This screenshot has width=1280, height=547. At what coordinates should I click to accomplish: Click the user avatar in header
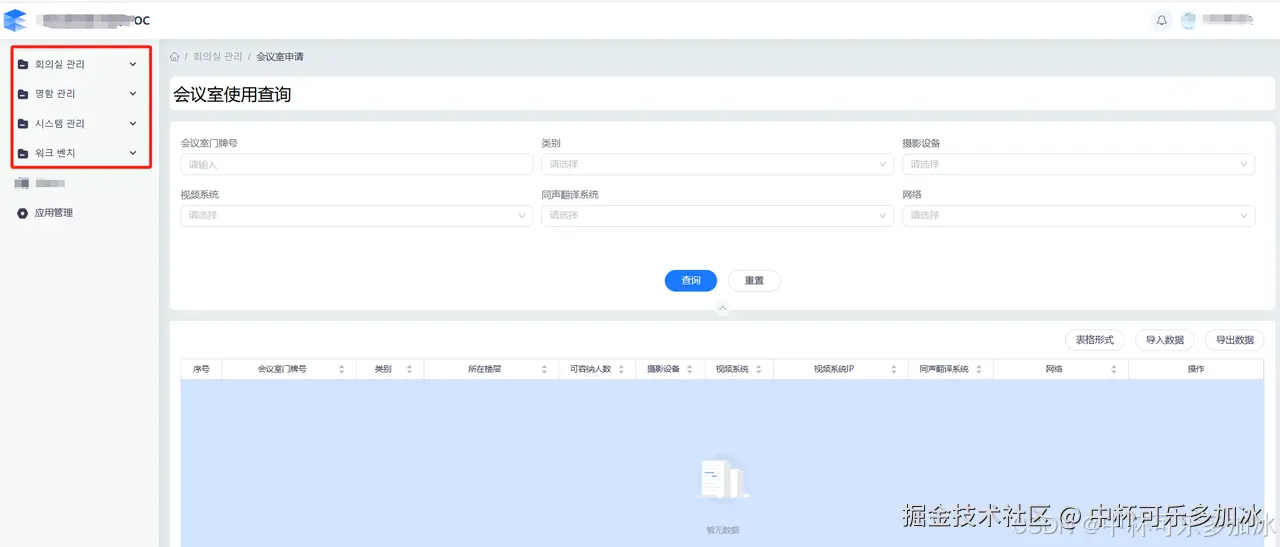[1188, 20]
